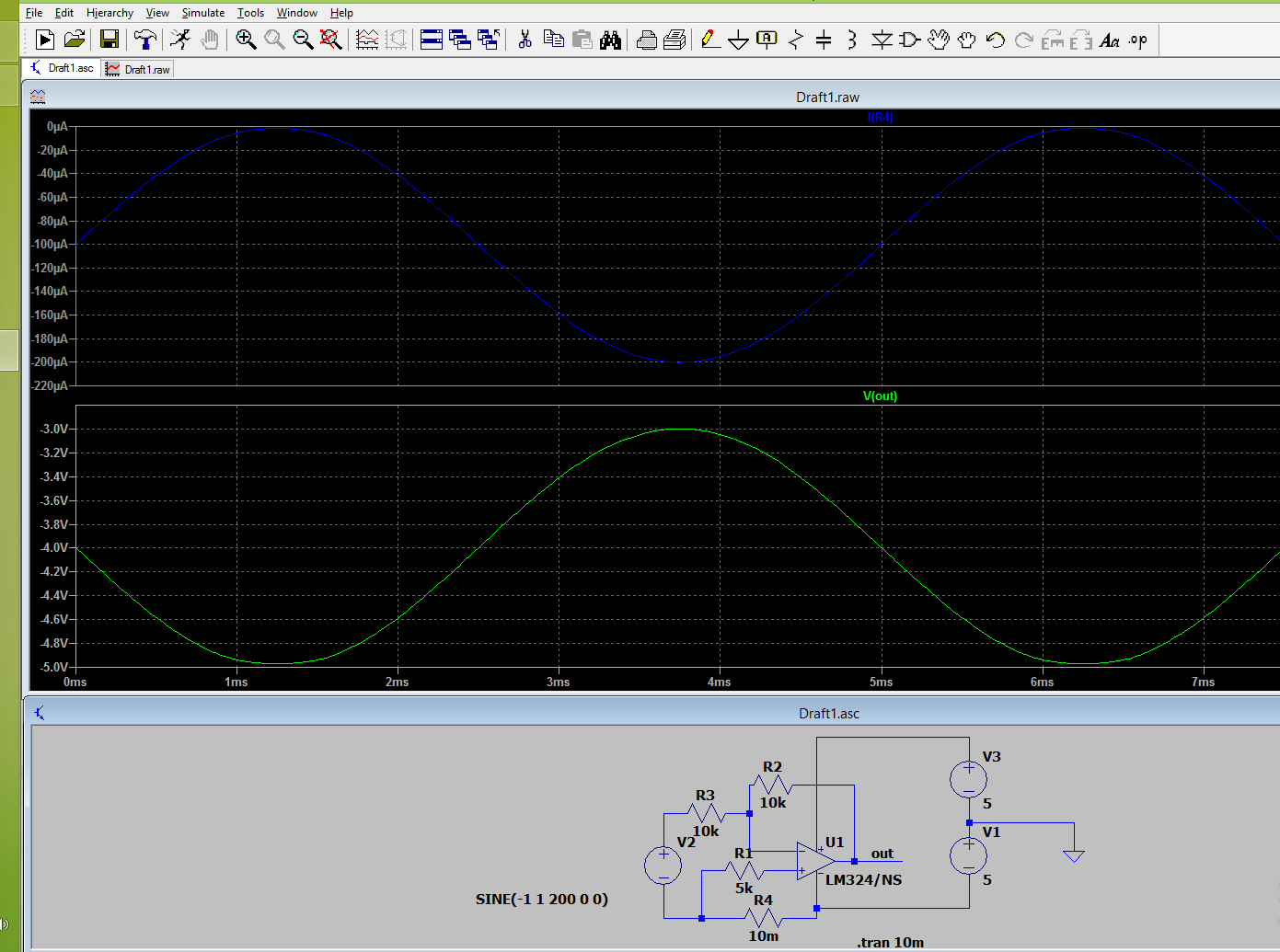This screenshot has width=1280, height=952.
Task: Click the Mirror component icon
Action: tap(1081, 40)
